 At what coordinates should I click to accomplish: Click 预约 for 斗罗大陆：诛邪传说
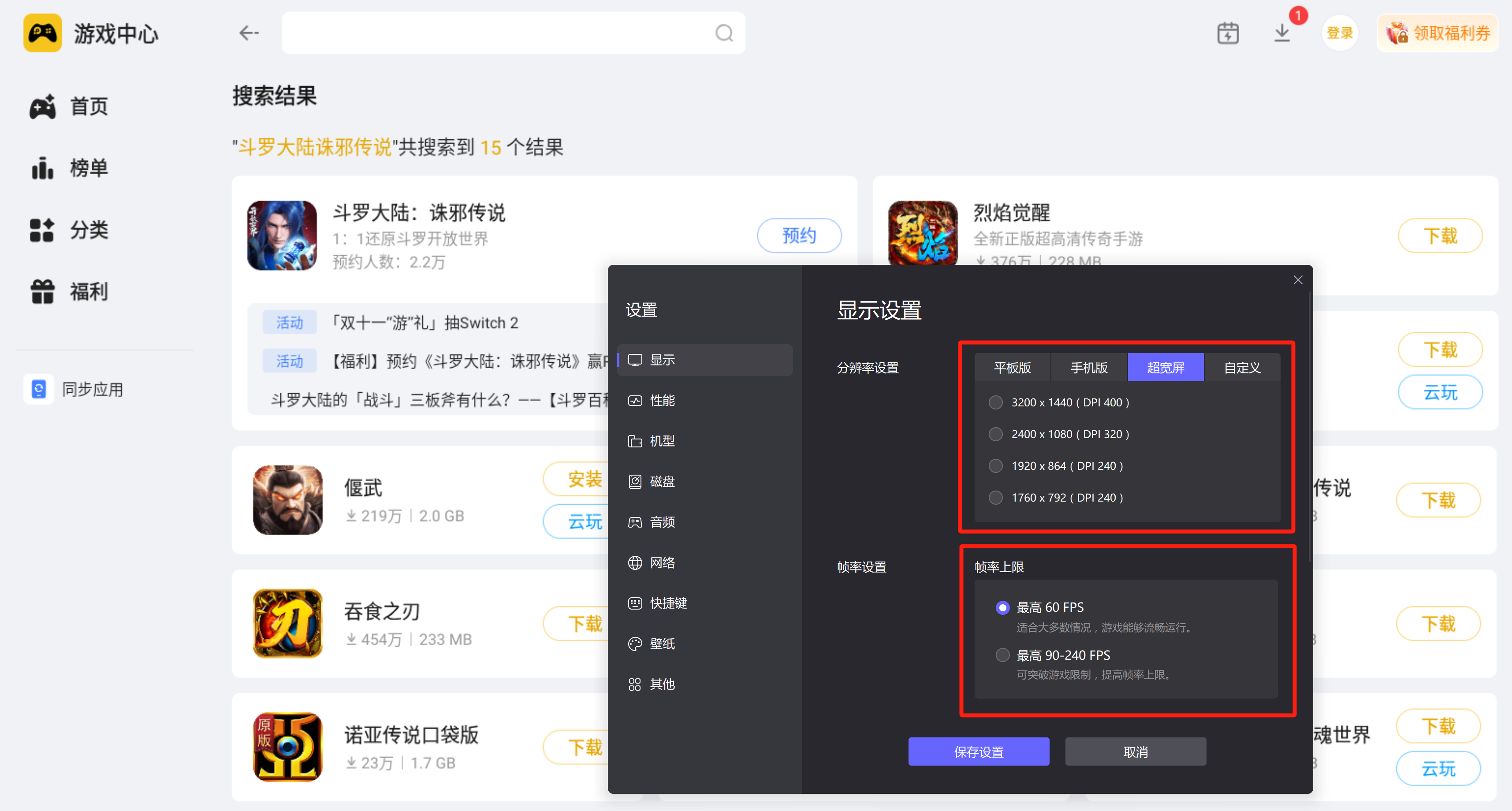(x=800, y=235)
